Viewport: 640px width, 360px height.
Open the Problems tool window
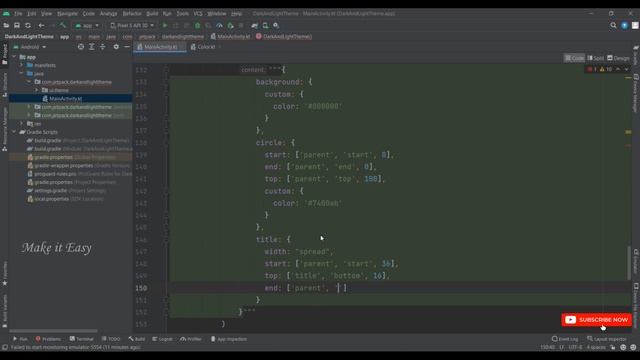(x=48, y=339)
